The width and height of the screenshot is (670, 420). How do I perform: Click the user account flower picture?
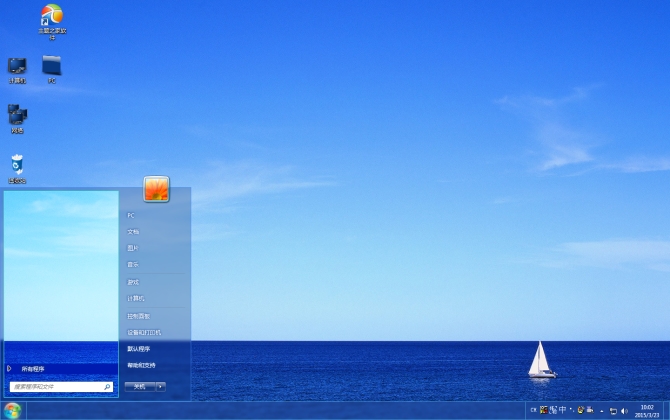tap(156, 189)
